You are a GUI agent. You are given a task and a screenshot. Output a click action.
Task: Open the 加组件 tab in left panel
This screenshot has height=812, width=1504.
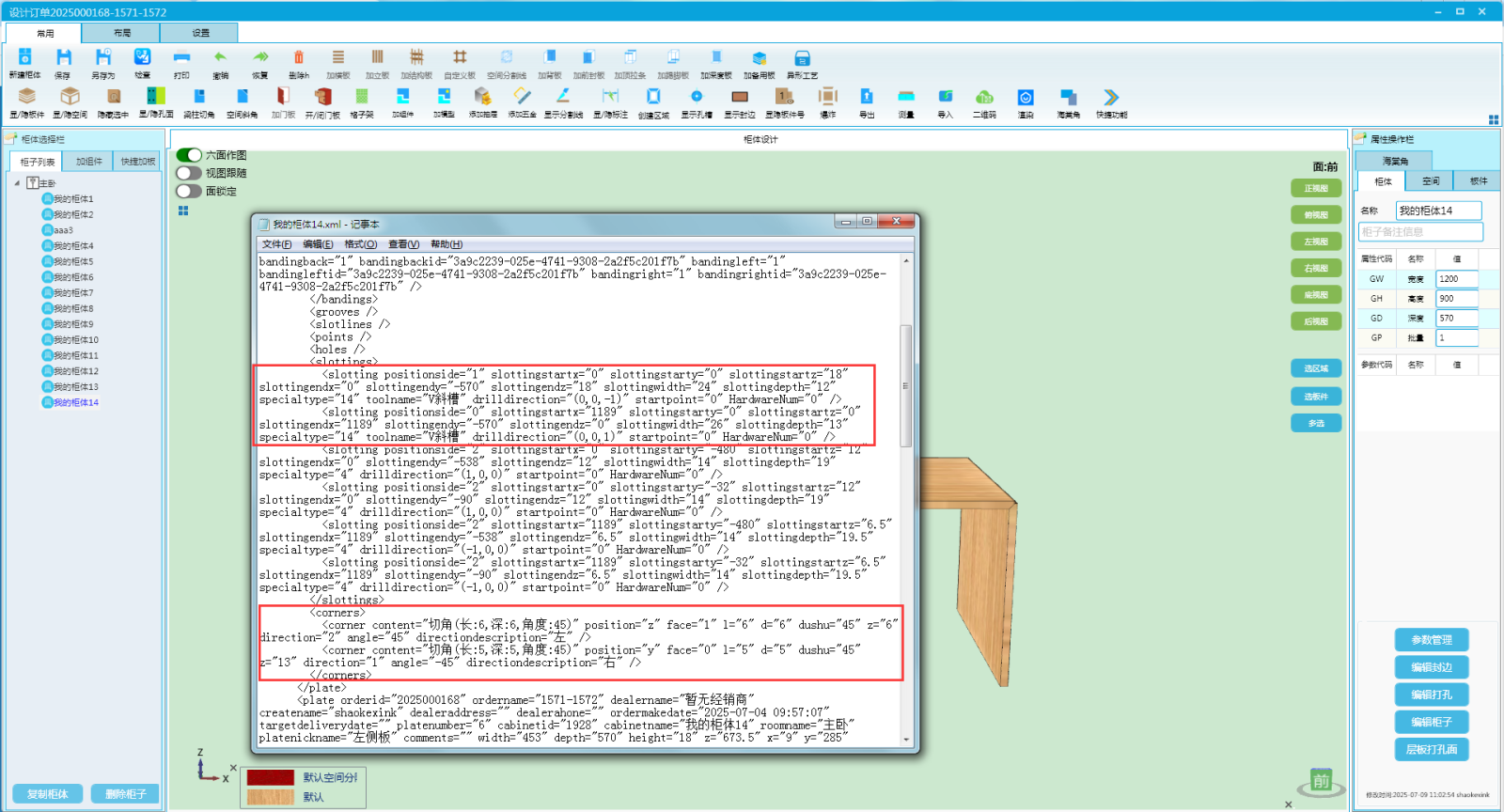(88, 162)
